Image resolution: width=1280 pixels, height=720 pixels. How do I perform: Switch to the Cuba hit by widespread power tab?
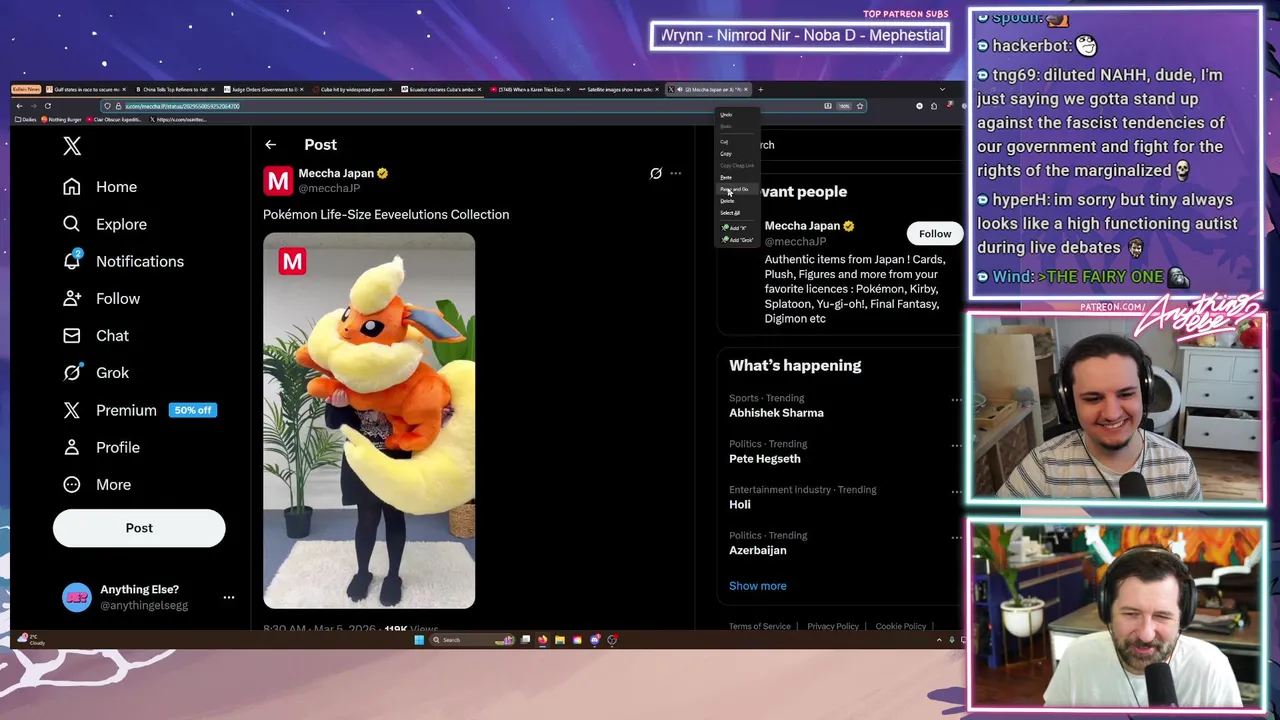pos(351,89)
